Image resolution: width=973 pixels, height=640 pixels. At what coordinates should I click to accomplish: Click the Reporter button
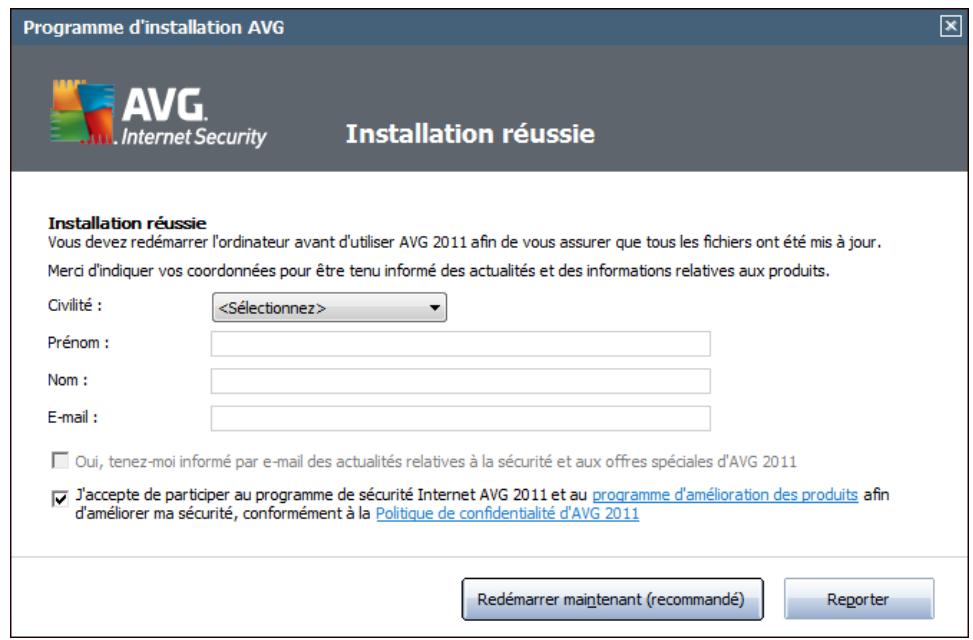859,599
